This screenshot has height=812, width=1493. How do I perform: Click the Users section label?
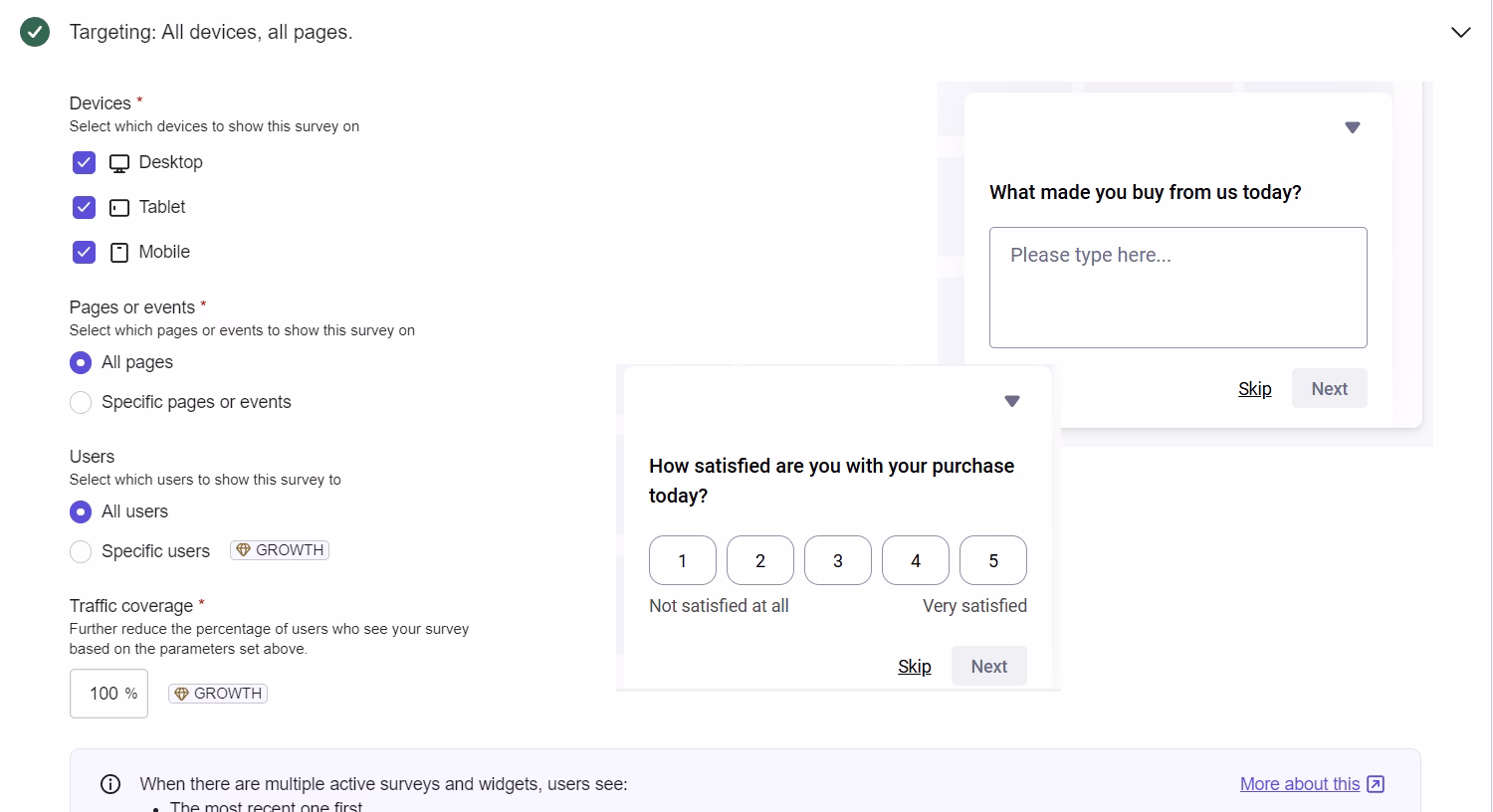pyautogui.click(x=92, y=457)
